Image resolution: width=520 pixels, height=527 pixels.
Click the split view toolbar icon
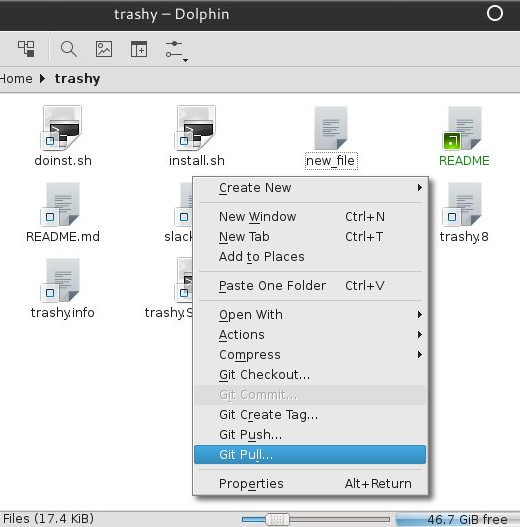pyautogui.click(x=138, y=49)
